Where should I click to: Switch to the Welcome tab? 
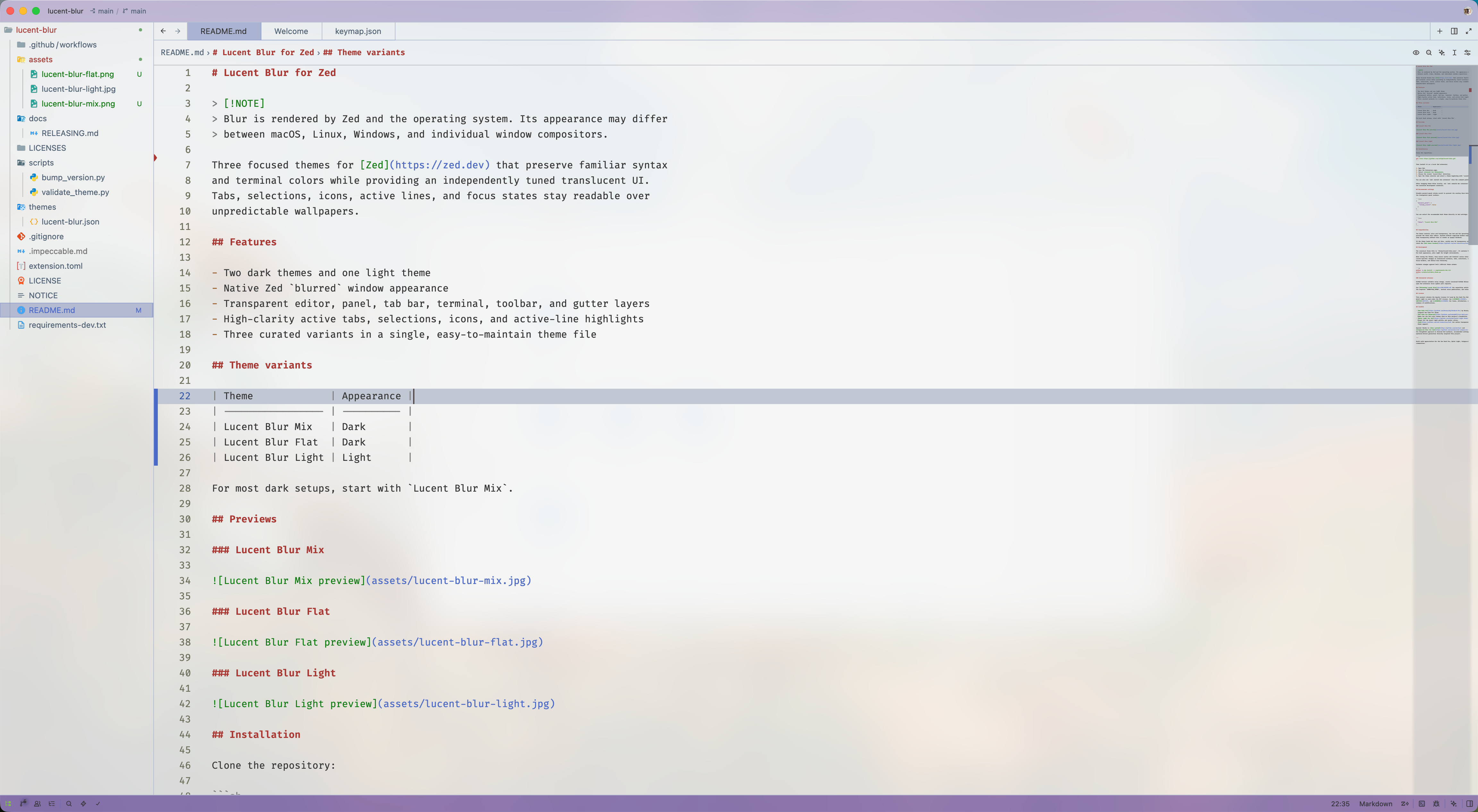point(291,31)
